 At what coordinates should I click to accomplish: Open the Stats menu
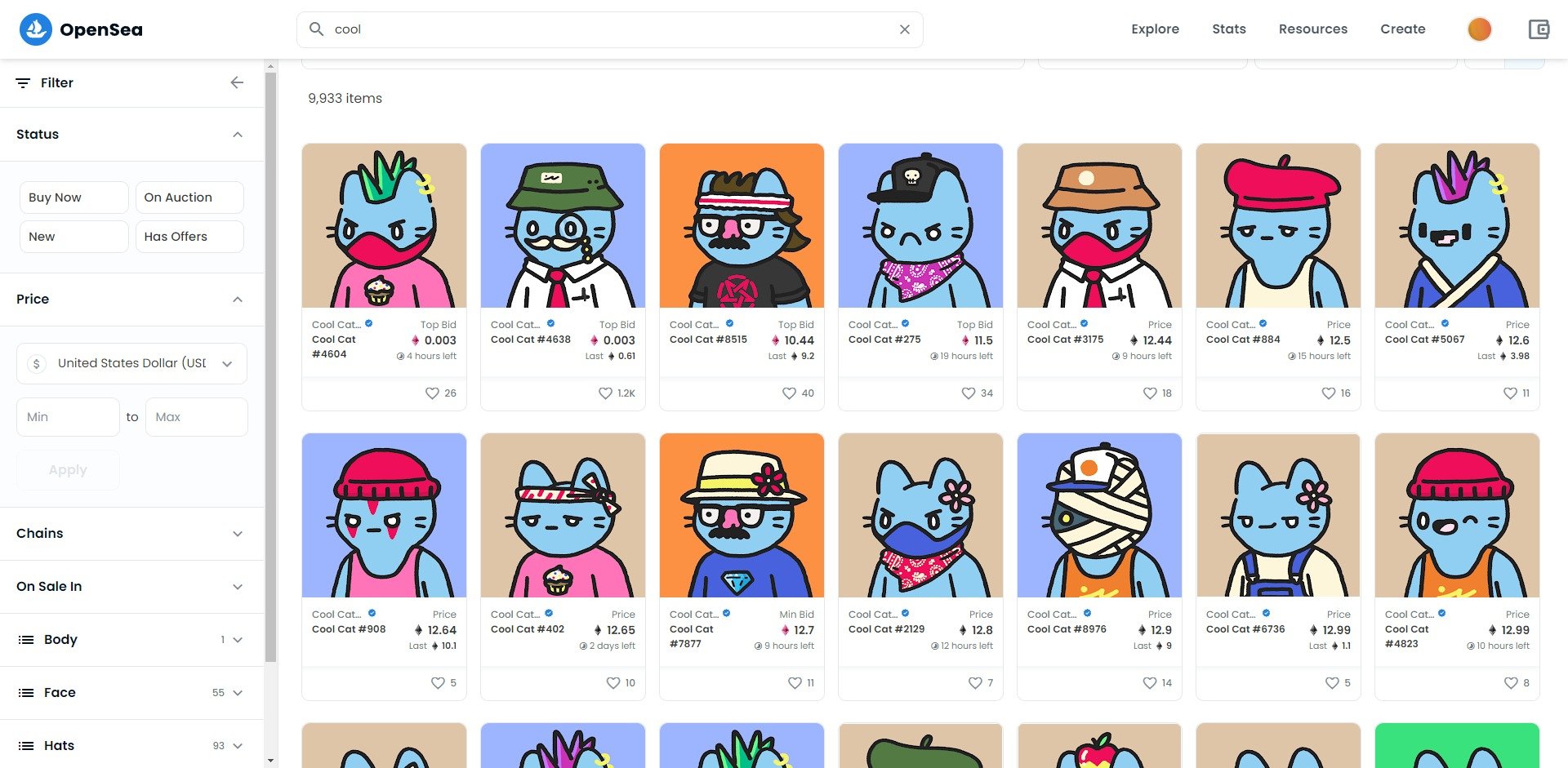(1229, 29)
